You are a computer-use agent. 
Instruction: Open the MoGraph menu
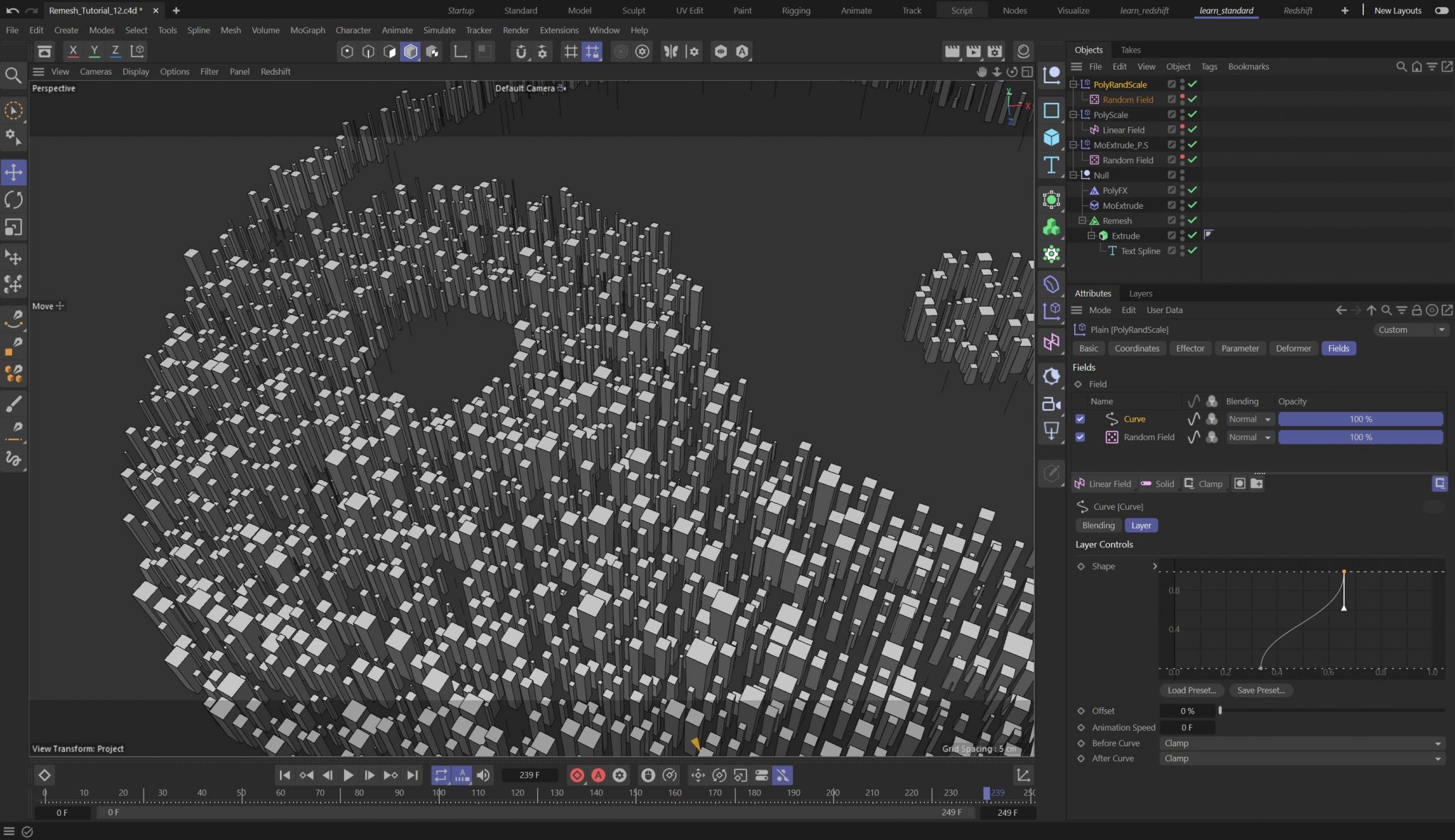coord(308,30)
